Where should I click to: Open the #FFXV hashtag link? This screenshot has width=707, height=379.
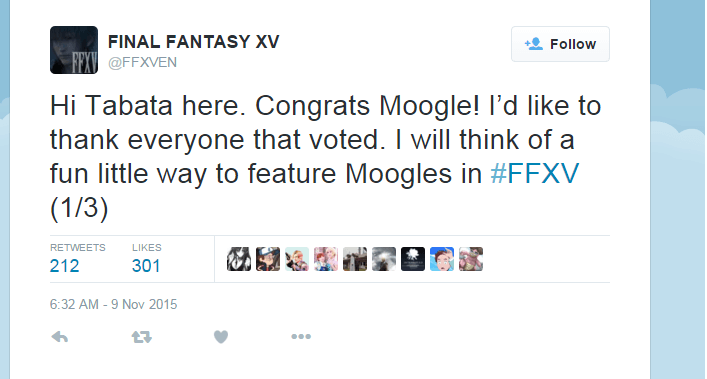pyautogui.click(x=535, y=174)
